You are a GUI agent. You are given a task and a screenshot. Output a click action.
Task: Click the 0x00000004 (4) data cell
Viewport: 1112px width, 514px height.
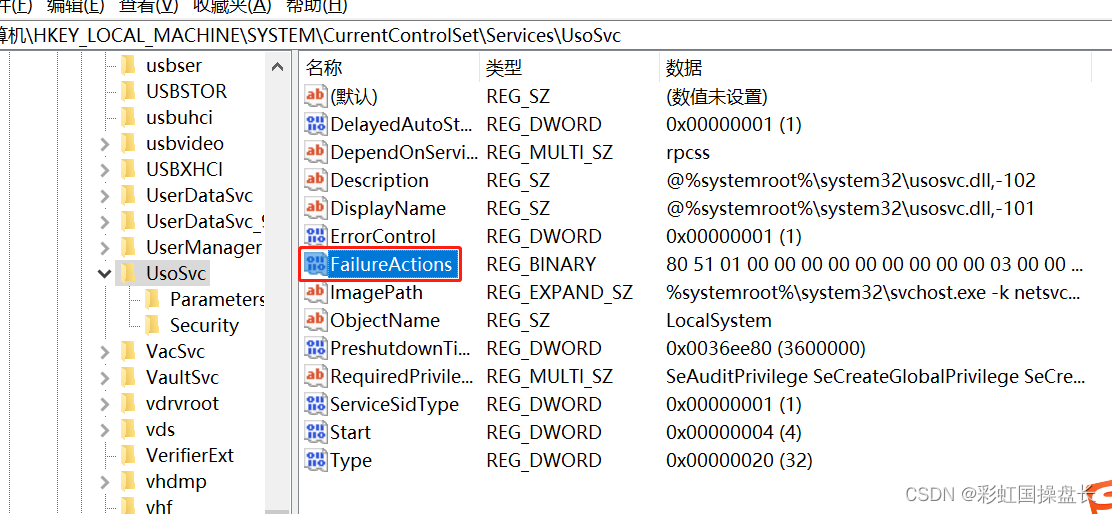(734, 432)
